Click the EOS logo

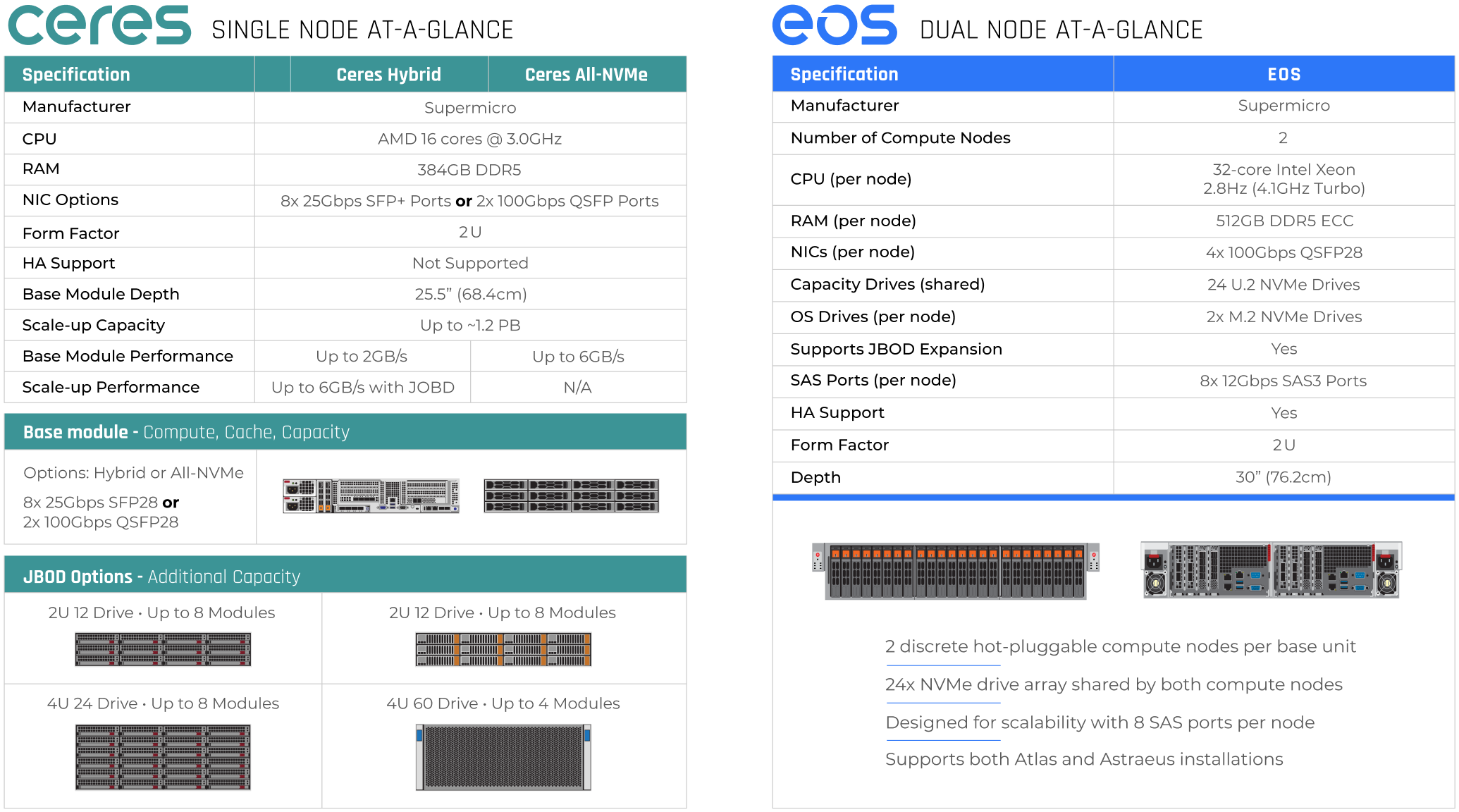coord(835,25)
